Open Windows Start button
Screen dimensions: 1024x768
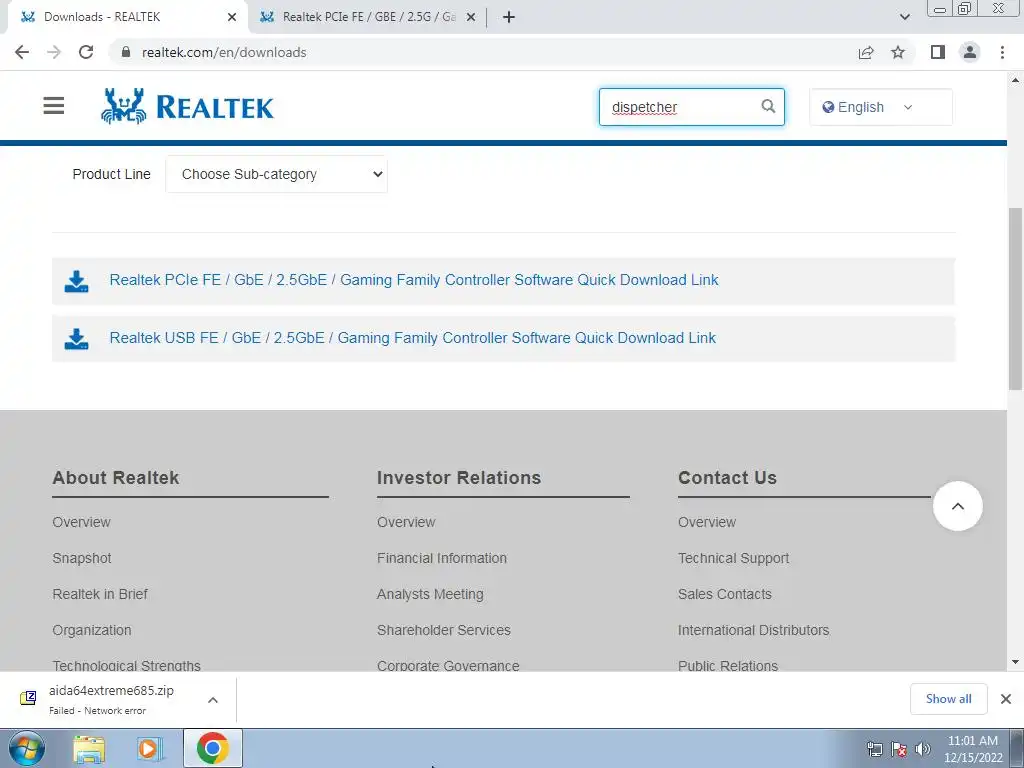[x=27, y=748]
